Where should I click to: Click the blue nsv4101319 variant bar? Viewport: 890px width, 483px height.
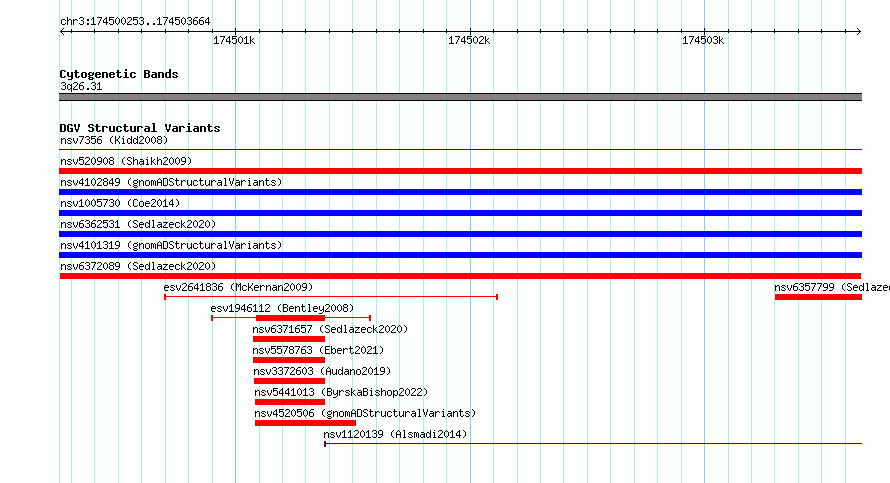click(x=460, y=255)
